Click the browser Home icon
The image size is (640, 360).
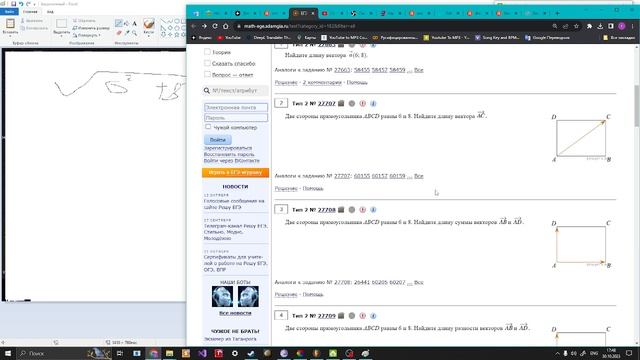pos(225,26)
